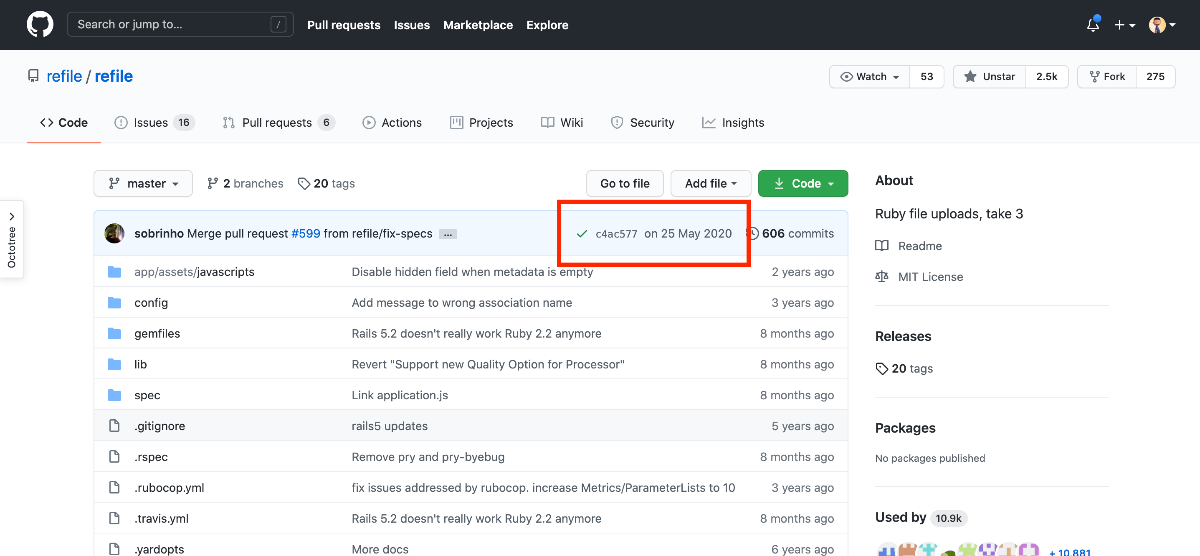Open Marketplace in top navigation
Screen dimensions: 1200x556
click(x=478, y=25)
